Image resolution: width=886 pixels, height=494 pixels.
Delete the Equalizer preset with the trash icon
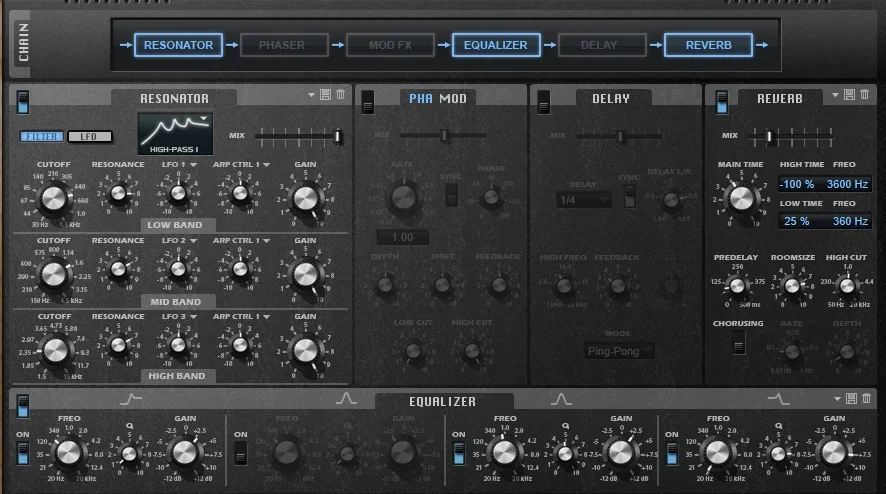867,398
